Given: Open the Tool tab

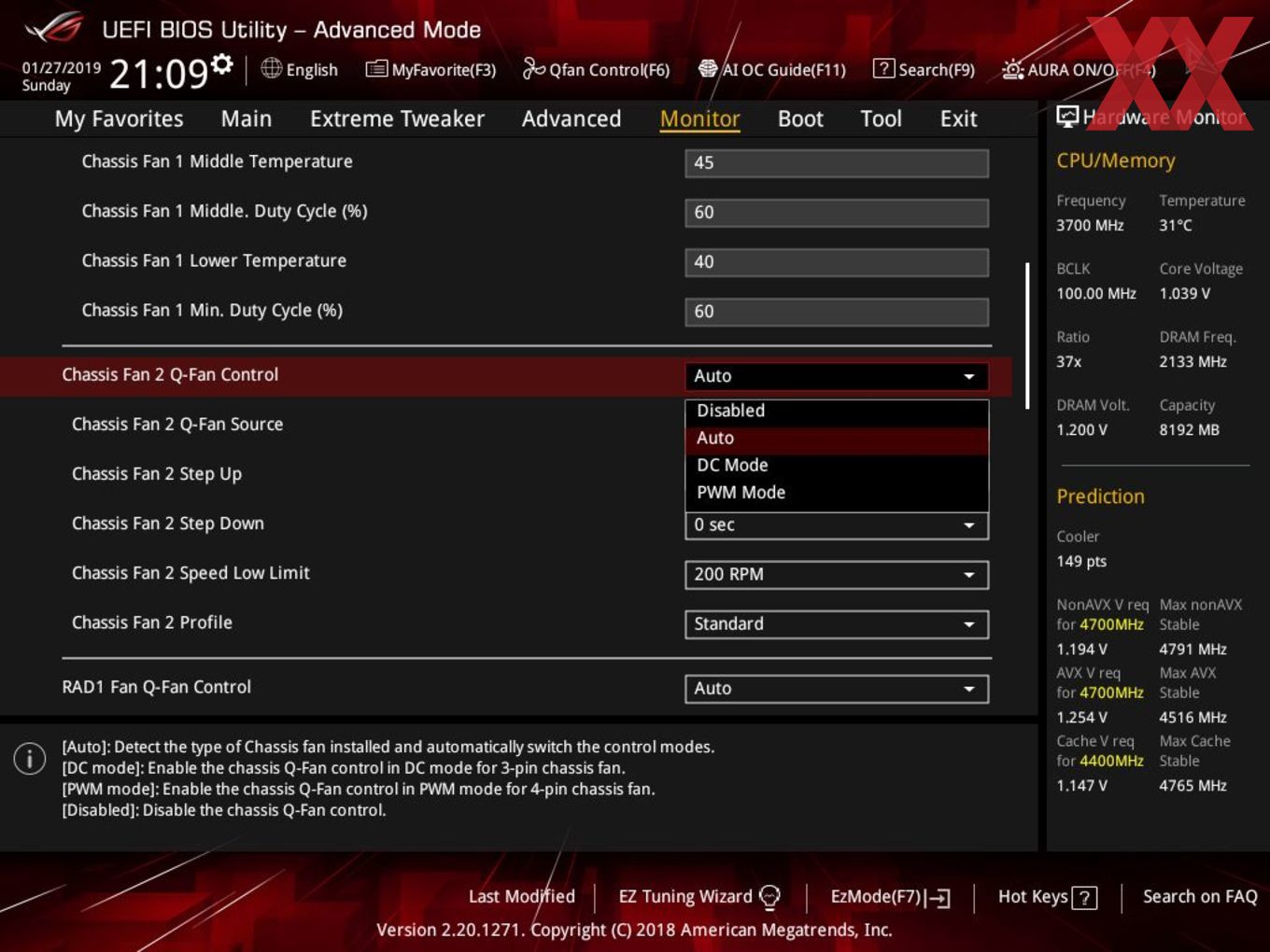Looking at the screenshot, I should [881, 119].
